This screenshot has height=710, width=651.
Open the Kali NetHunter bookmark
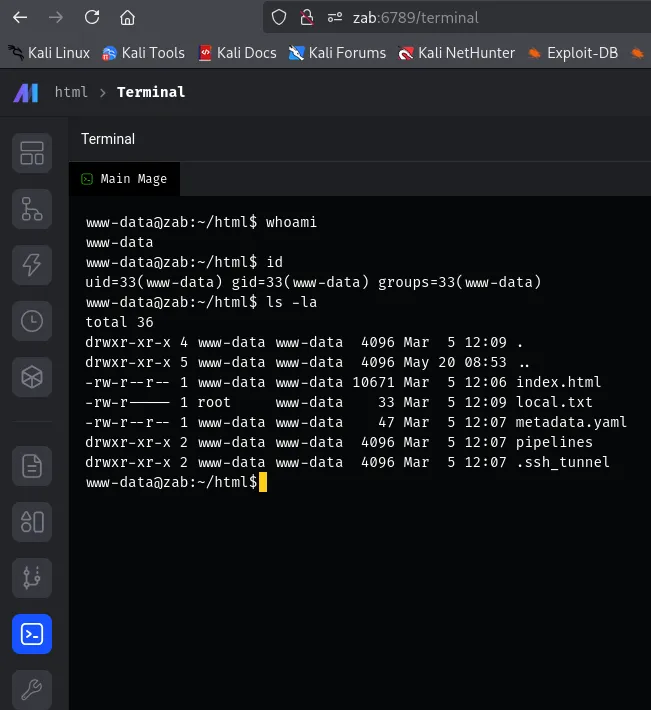click(456, 53)
